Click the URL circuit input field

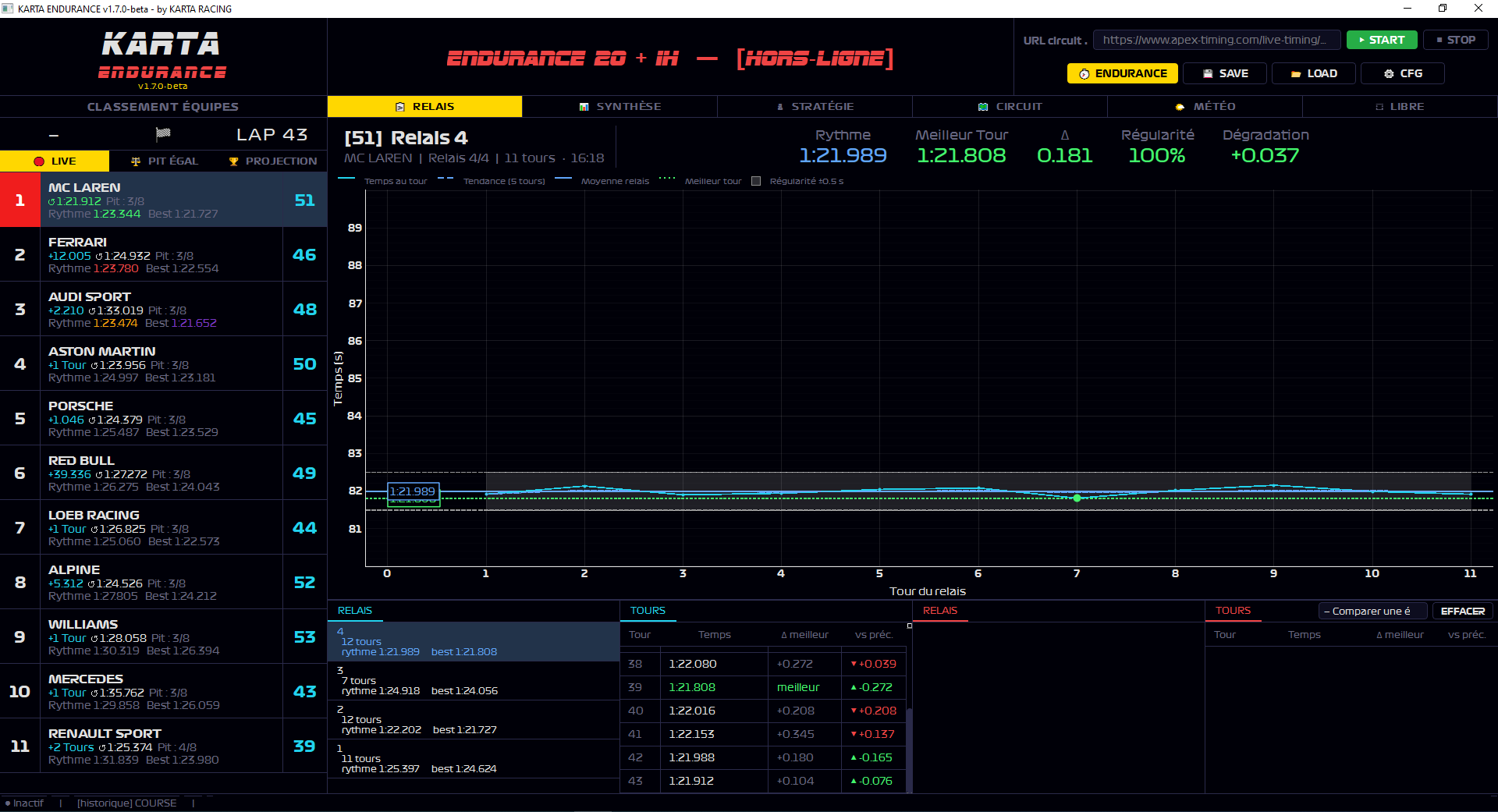[x=1217, y=40]
